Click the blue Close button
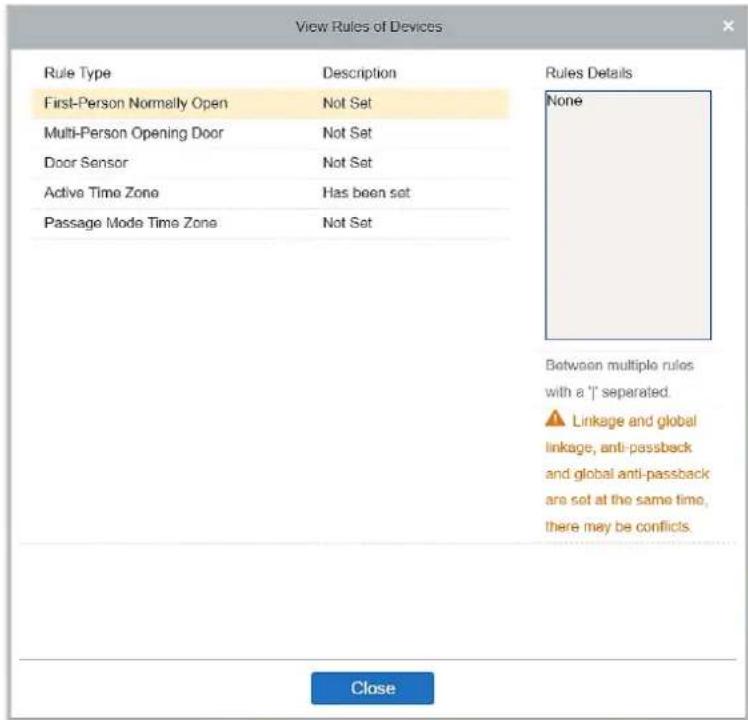The height and width of the screenshot is (720, 748). point(373,688)
